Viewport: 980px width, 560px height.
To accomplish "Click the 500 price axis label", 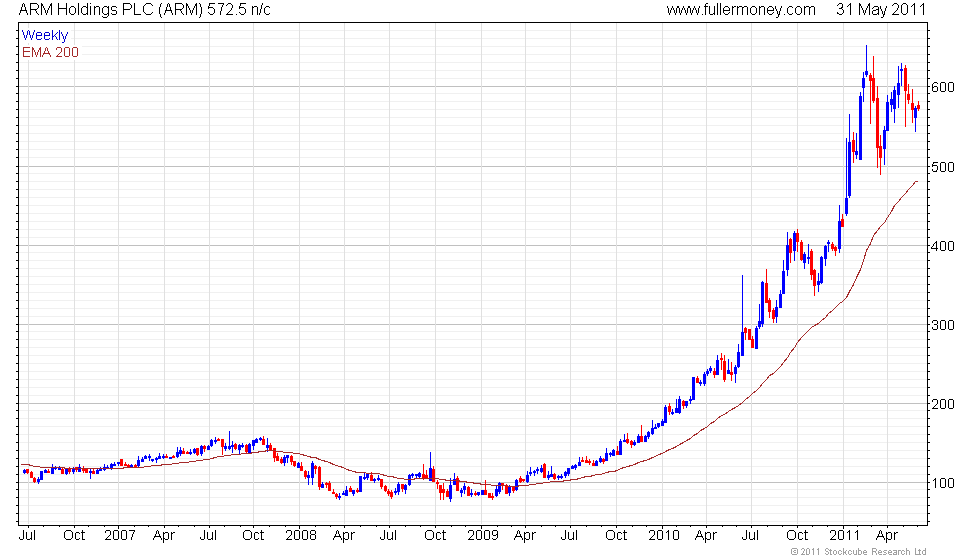I will click(x=942, y=168).
